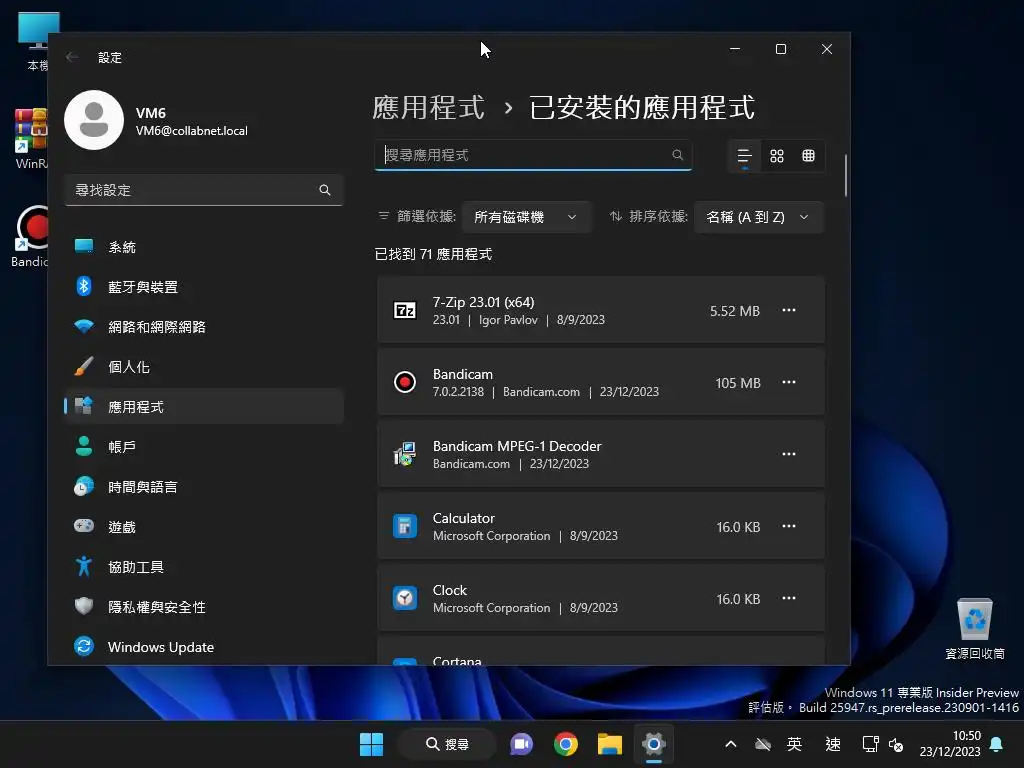Click the 7-Zip app icon
Viewport: 1024px width, 768px height.
pyautogui.click(x=405, y=310)
